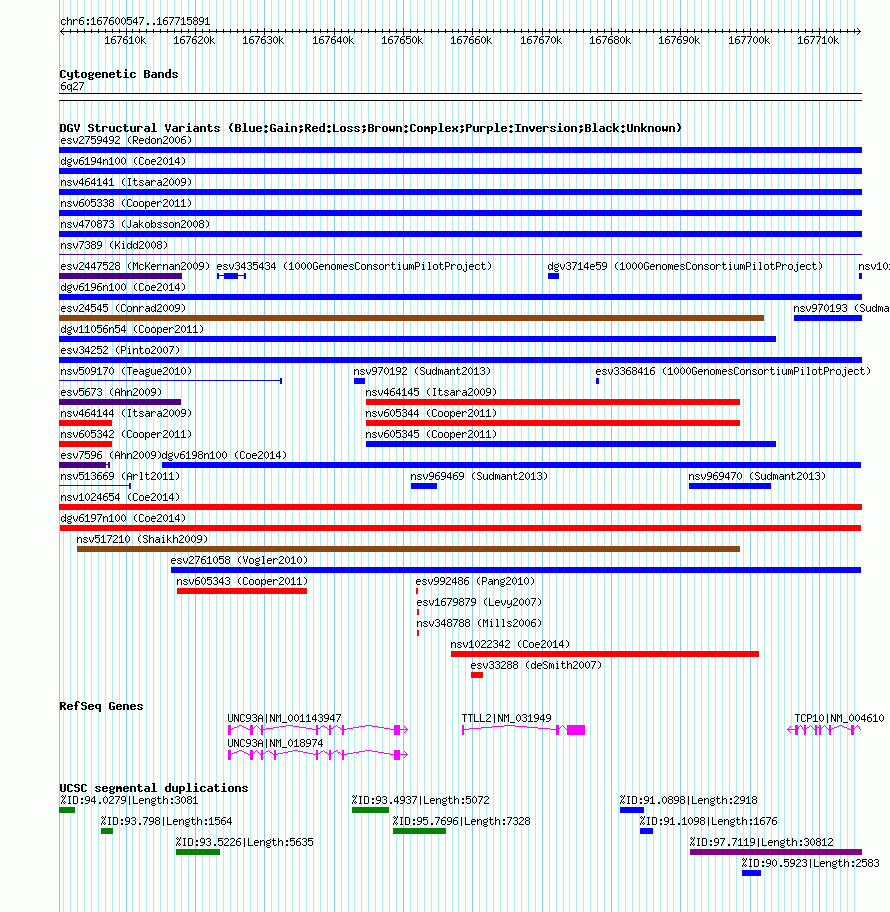The height and width of the screenshot is (912, 890).
Task: Click dgv11056n54 (Cooper2011) label
Action: coord(132,329)
